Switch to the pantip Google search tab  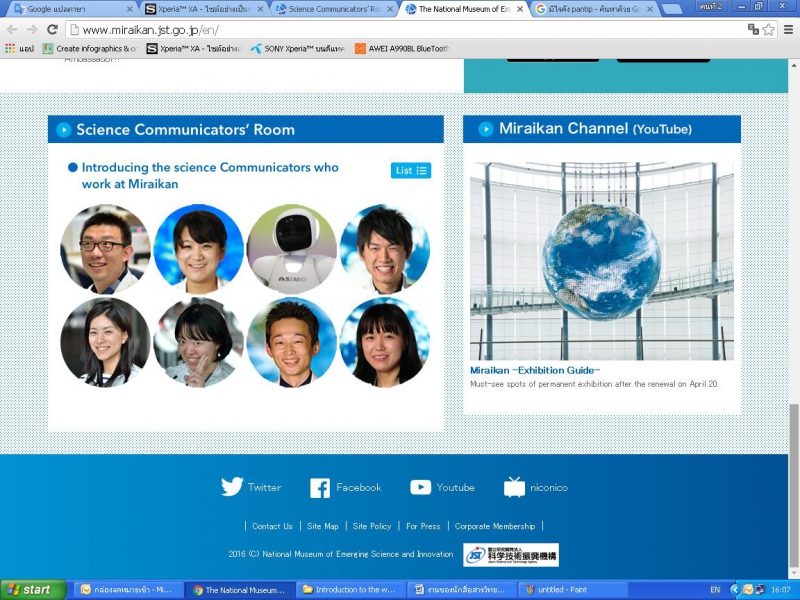pyautogui.click(x=594, y=9)
